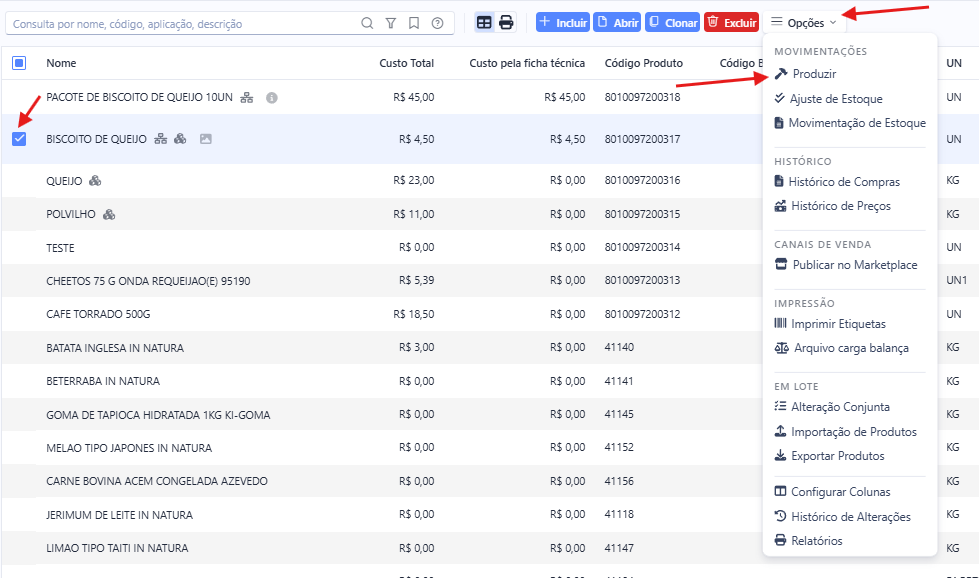This screenshot has width=979, height=578.
Task: Click info icon beside PACOTE DE BISCOITO
Action: 272,97
